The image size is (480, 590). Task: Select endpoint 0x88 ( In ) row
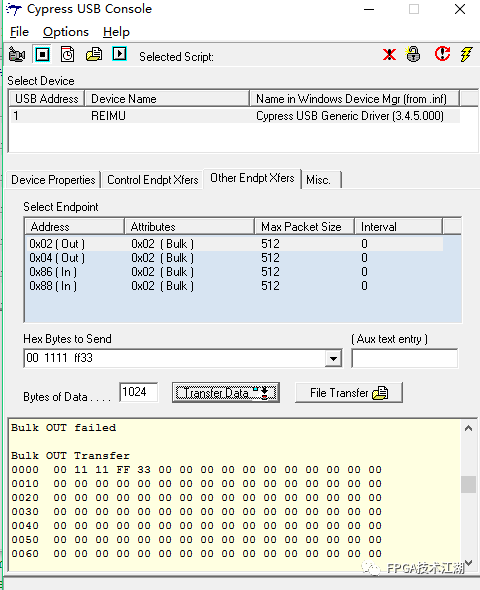[234, 286]
